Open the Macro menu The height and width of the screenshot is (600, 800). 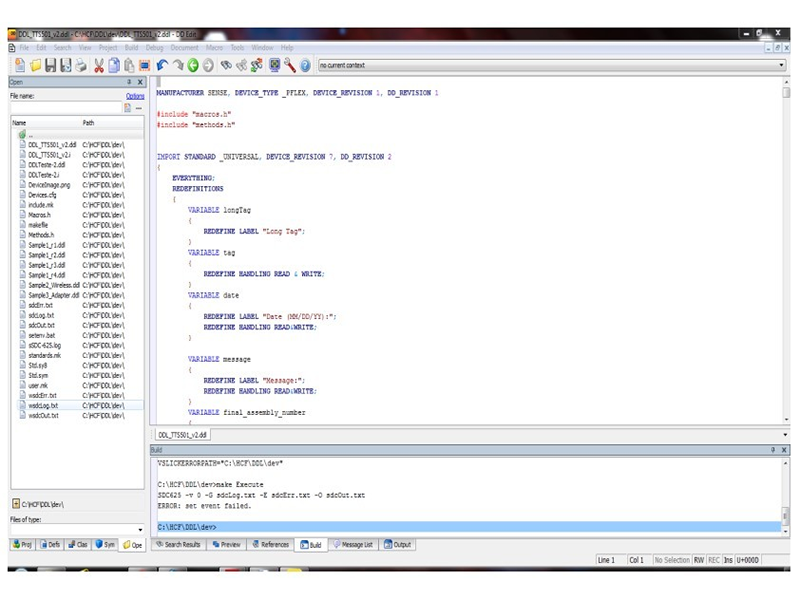click(214, 47)
